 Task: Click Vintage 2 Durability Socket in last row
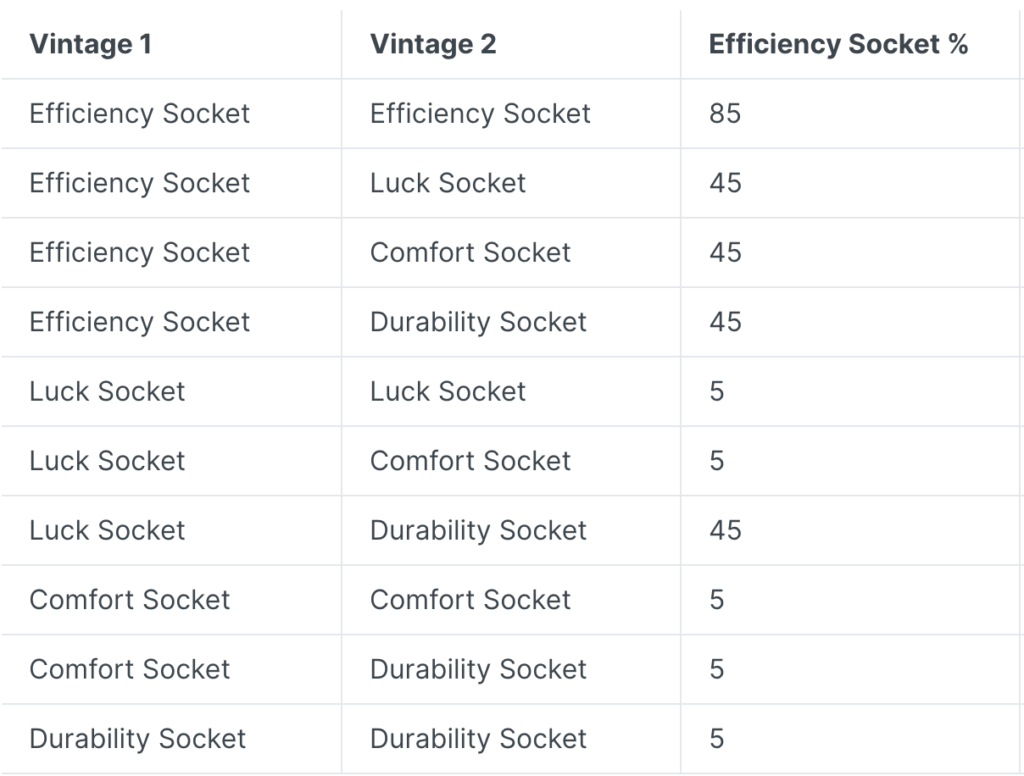(x=478, y=739)
